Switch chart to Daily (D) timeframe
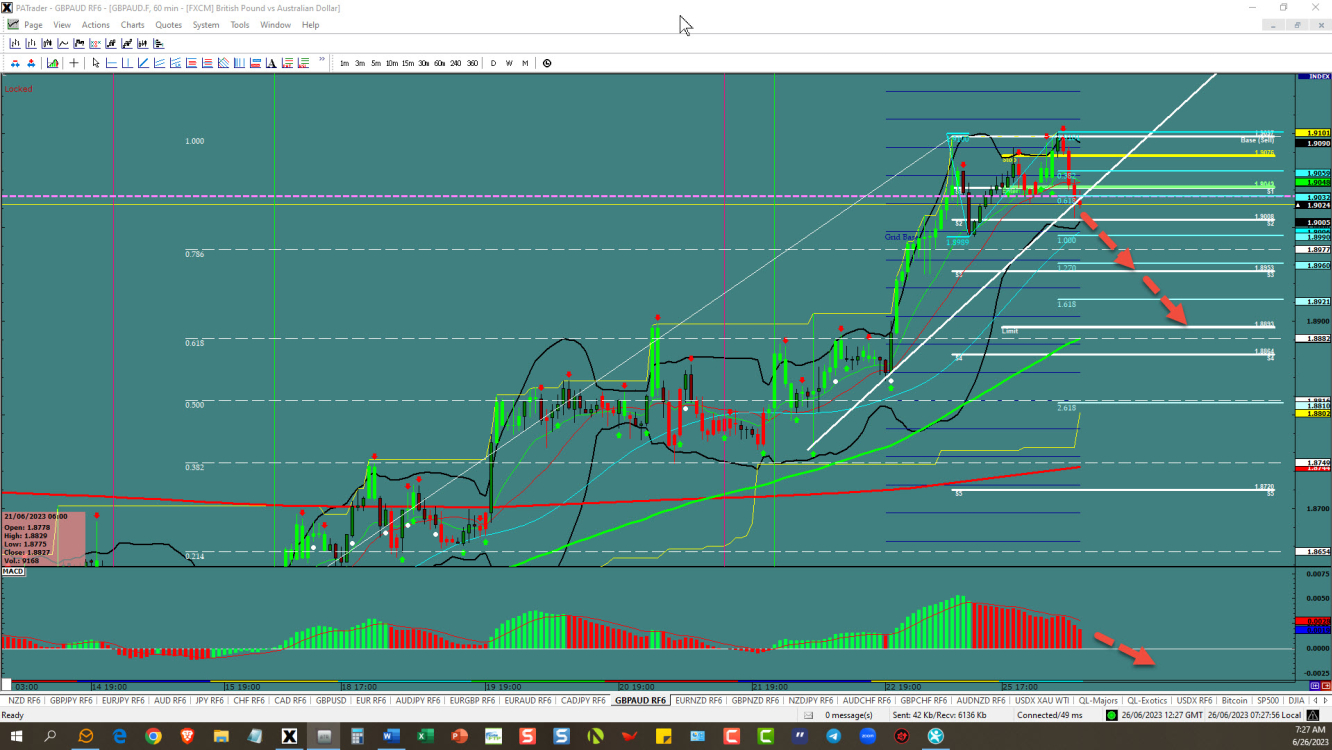The height and width of the screenshot is (750, 1332). pyautogui.click(x=493, y=63)
